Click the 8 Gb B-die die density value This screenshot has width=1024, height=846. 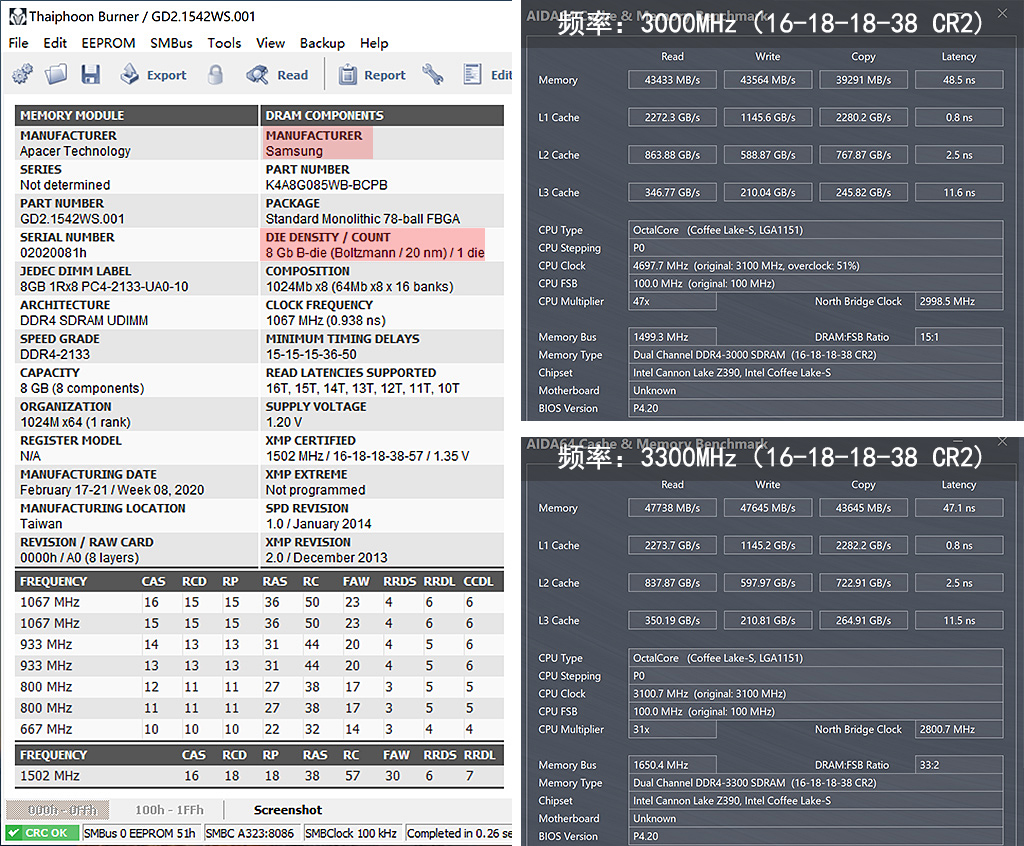click(375, 253)
